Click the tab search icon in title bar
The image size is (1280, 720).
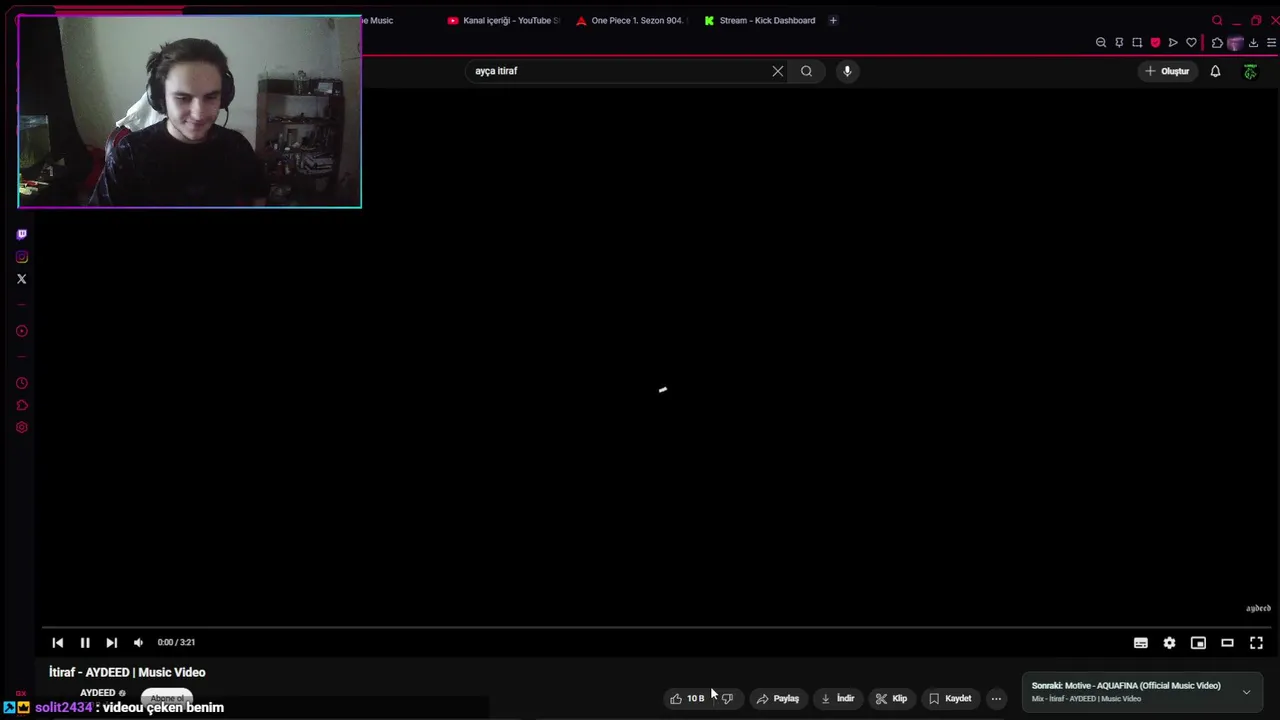[x=1217, y=20]
